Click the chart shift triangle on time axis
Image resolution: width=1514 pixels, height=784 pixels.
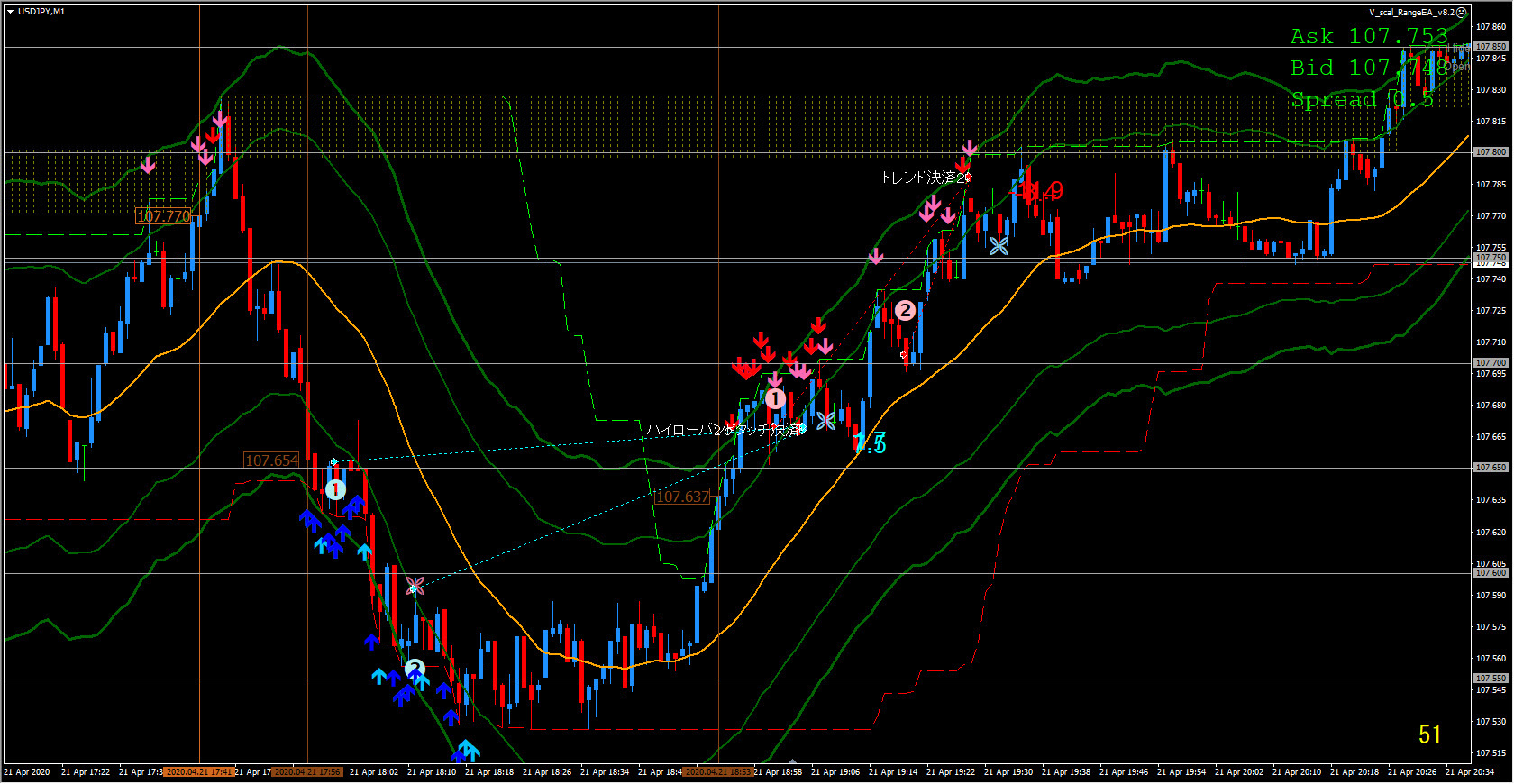click(x=792, y=761)
